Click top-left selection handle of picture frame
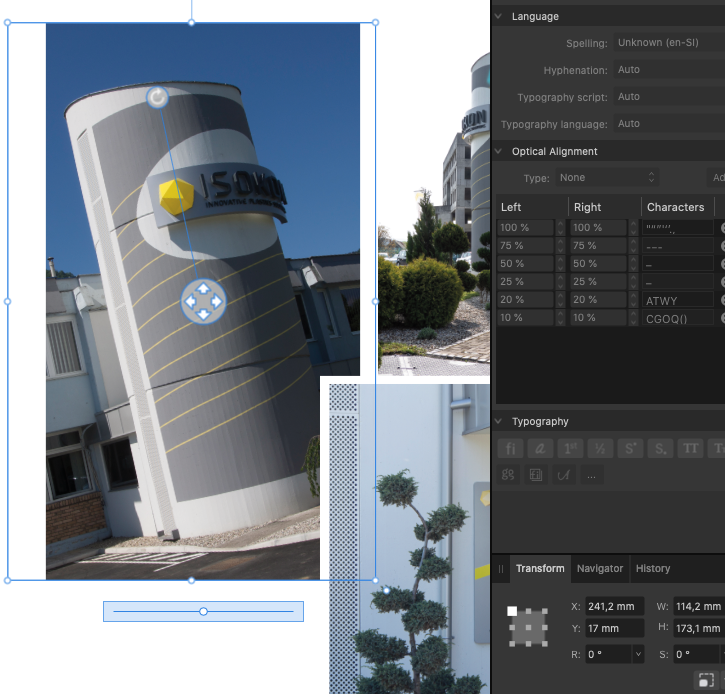 (7, 22)
